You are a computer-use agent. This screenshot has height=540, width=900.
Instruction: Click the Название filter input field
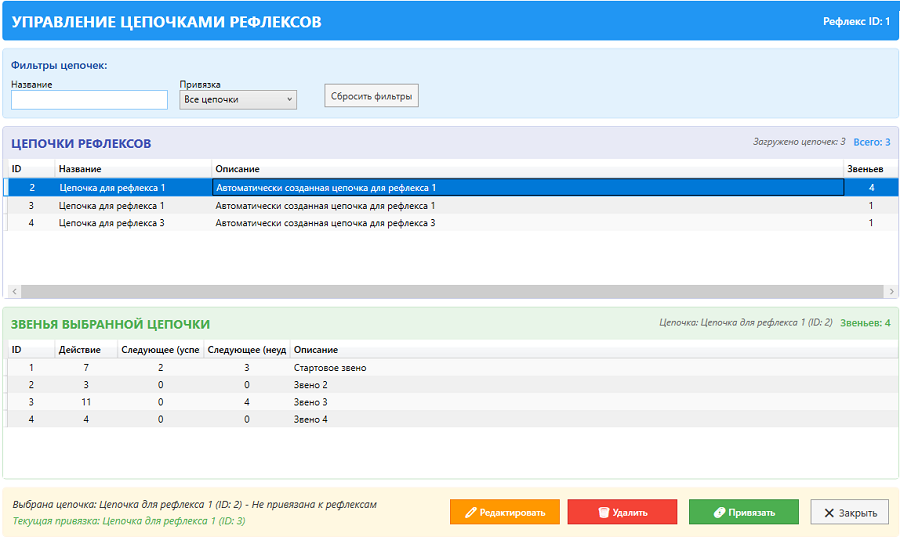89,100
